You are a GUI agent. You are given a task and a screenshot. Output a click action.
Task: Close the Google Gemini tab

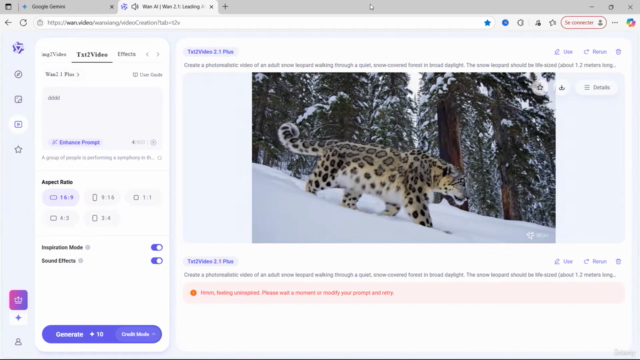(111, 7)
